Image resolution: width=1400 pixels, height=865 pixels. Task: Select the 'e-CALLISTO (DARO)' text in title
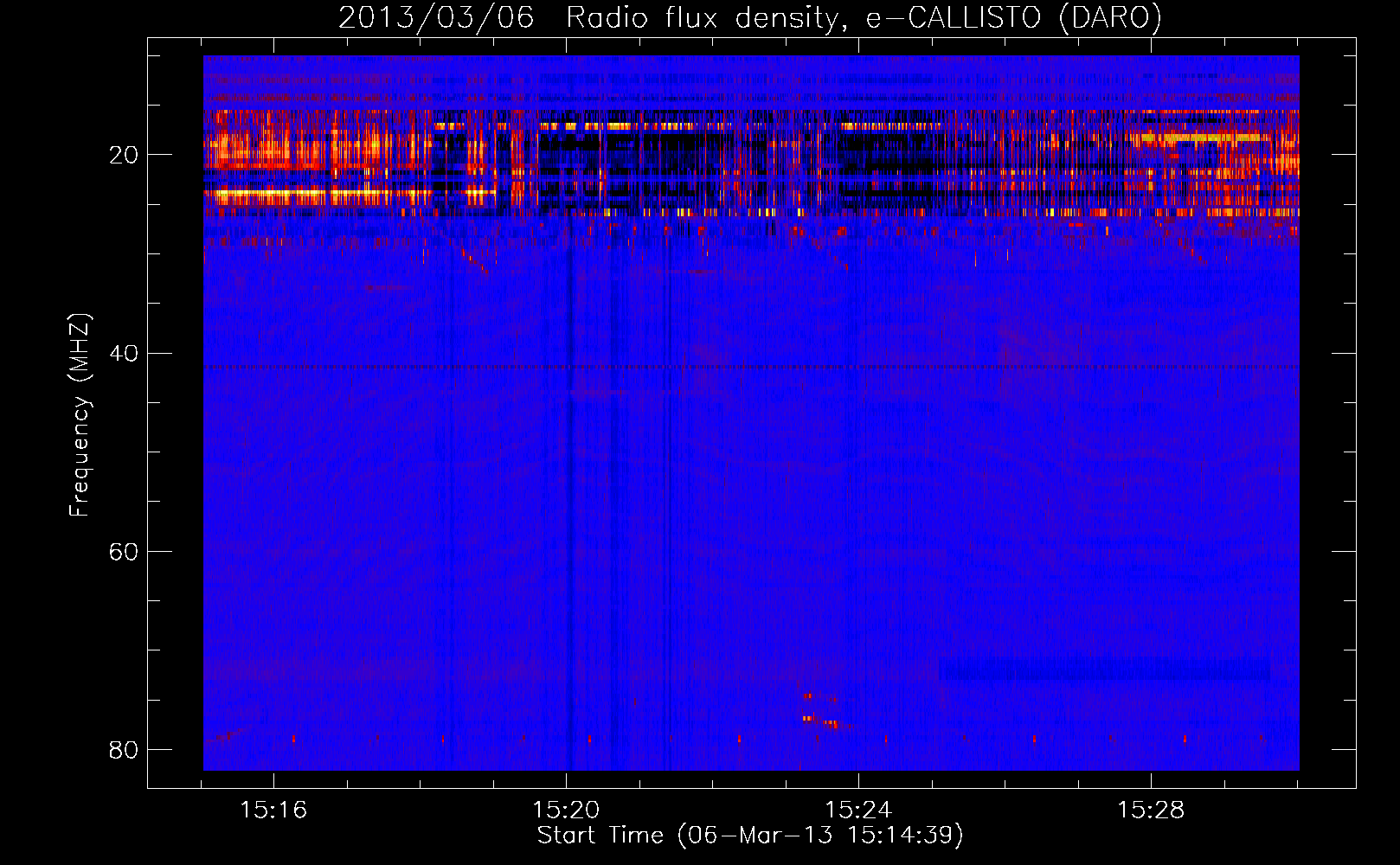1014,18
